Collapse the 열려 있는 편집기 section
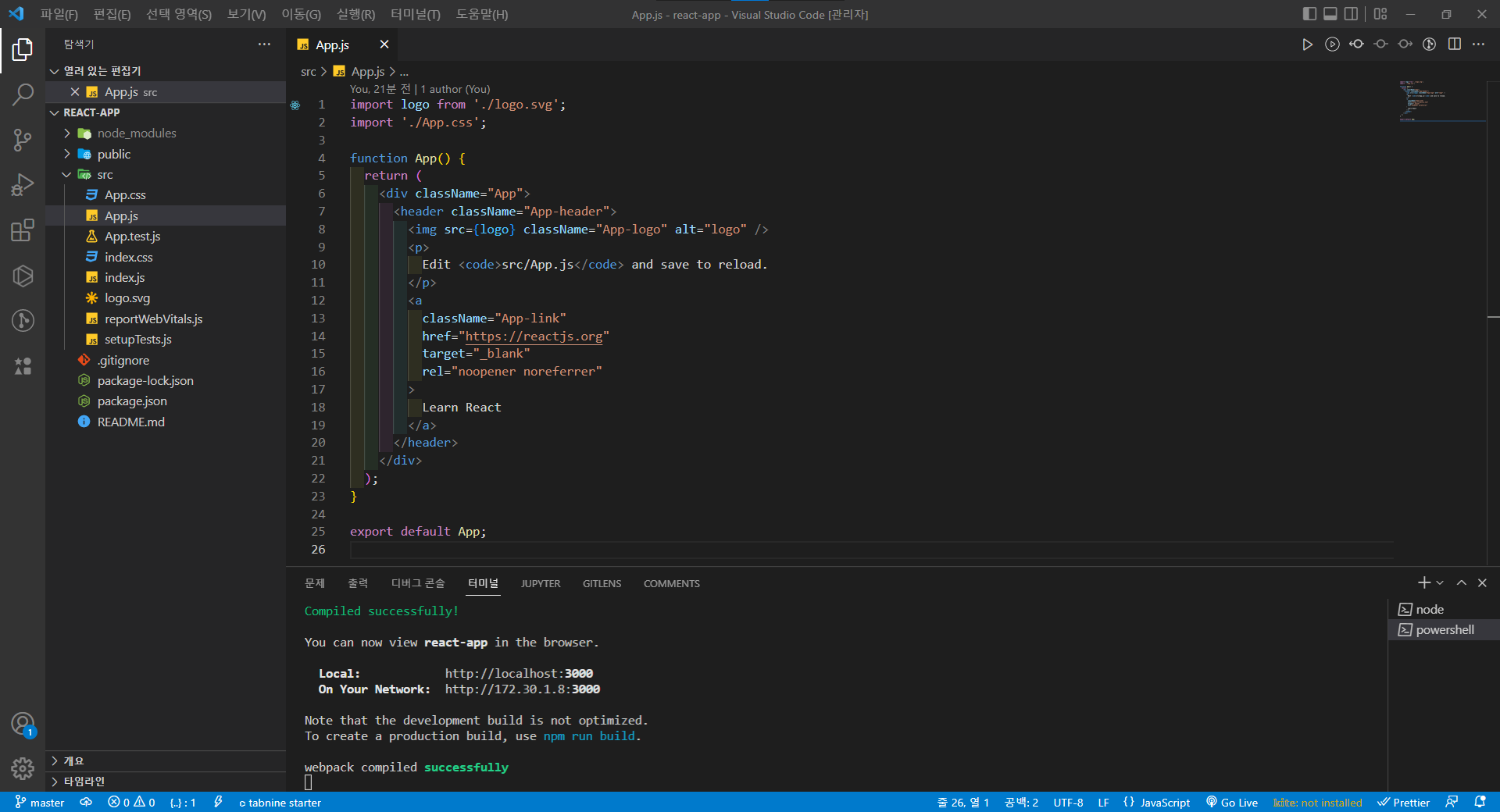Viewport: 1500px width, 812px height. (166, 71)
